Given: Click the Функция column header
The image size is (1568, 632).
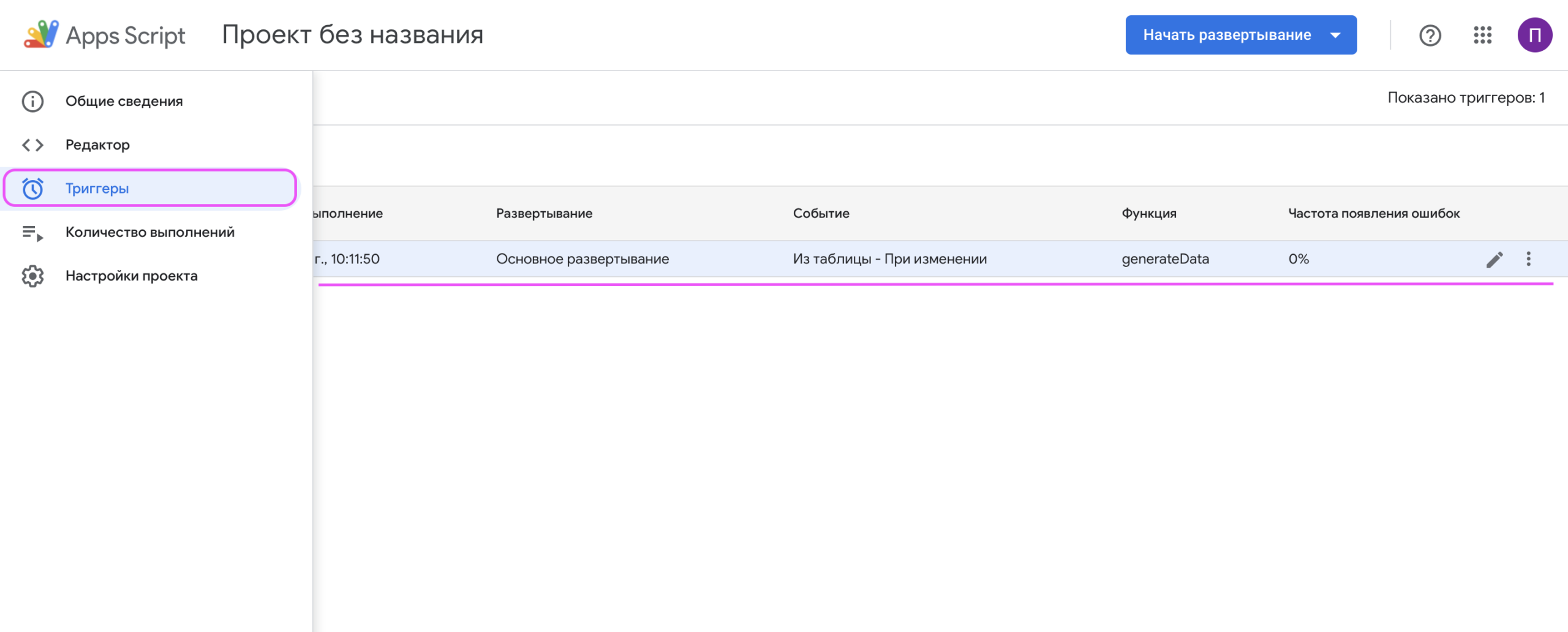Looking at the screenshot, I should (x=1149, y=214).
